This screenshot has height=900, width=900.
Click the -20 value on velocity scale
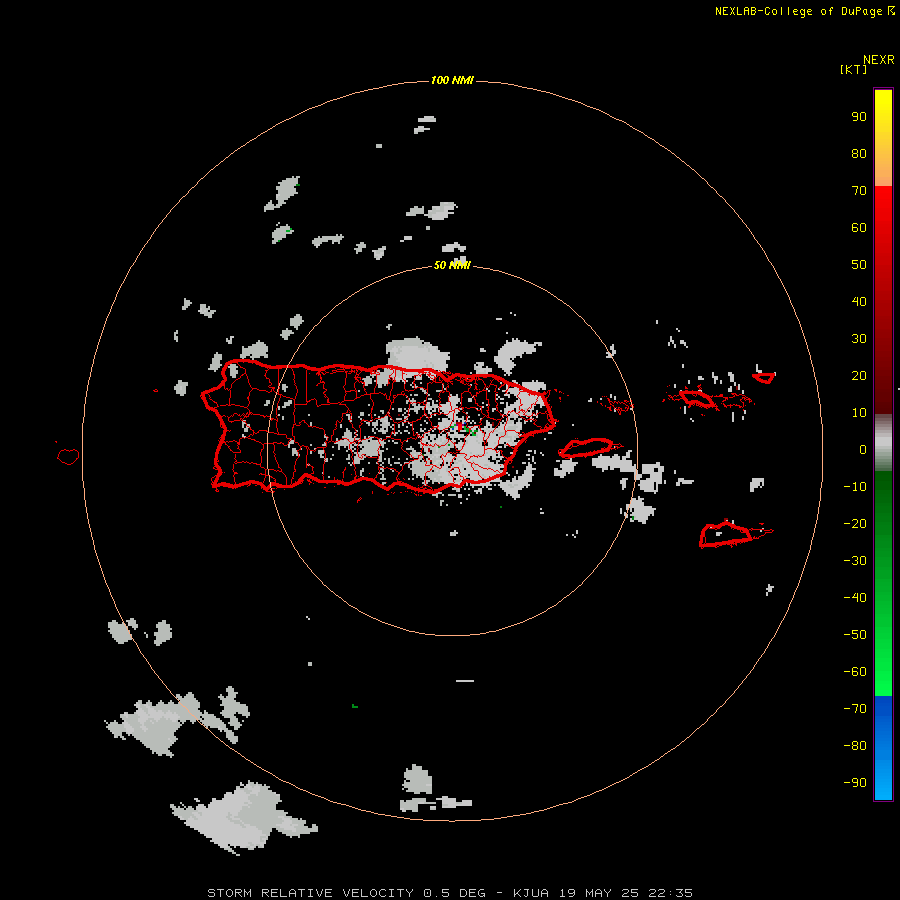[855, 523]
